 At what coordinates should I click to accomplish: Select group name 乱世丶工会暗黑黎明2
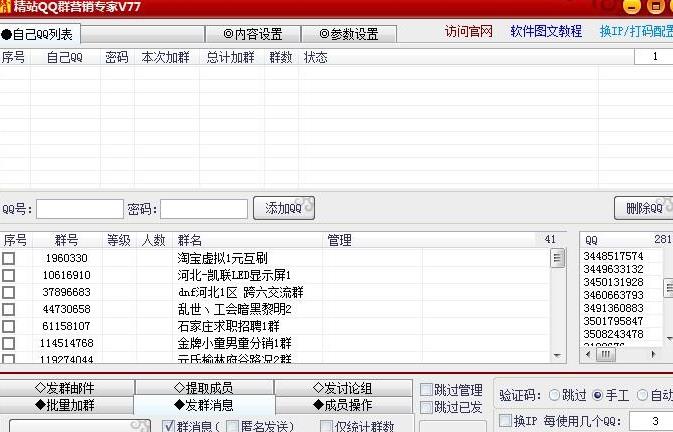234,309
